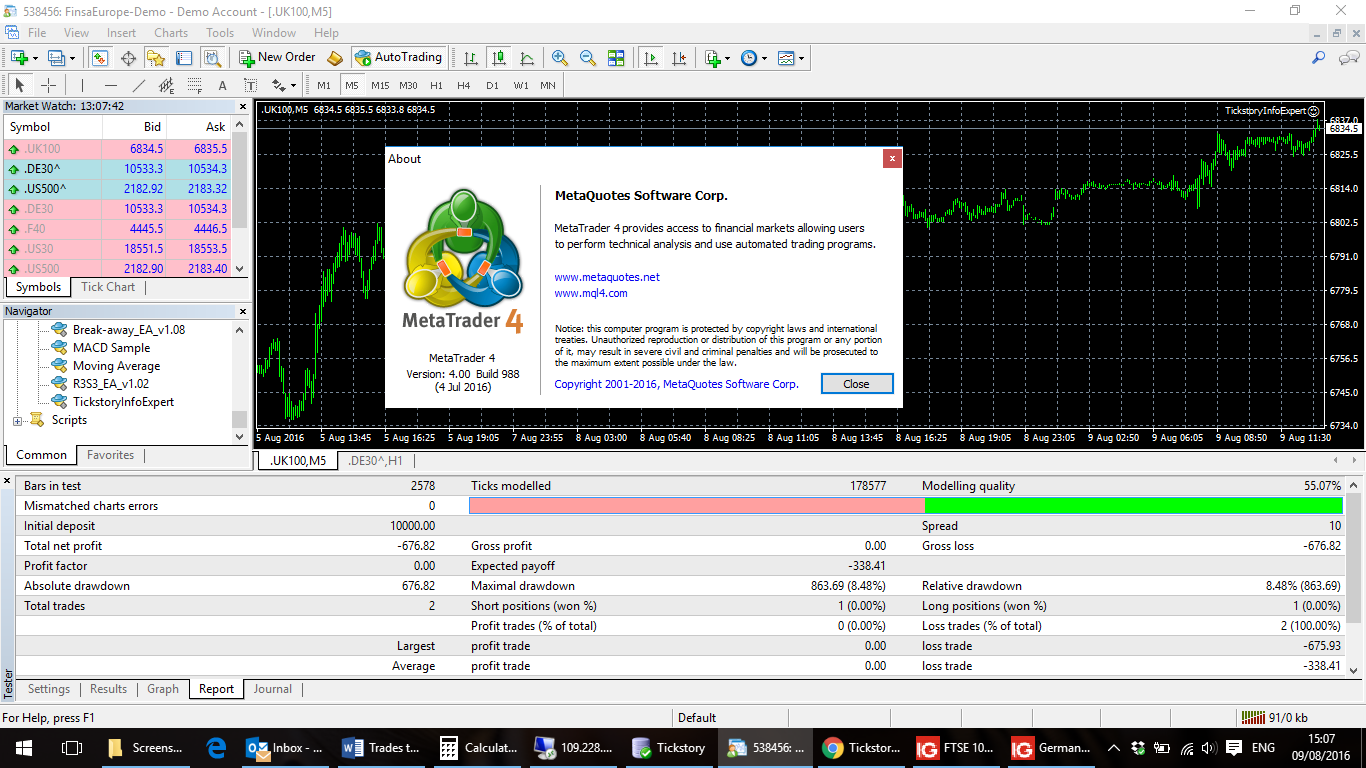Image resolution: width=1366 pixels, height=768 pixels.
Task: Open the Periods clock dropdown
Action: point(754,58)
